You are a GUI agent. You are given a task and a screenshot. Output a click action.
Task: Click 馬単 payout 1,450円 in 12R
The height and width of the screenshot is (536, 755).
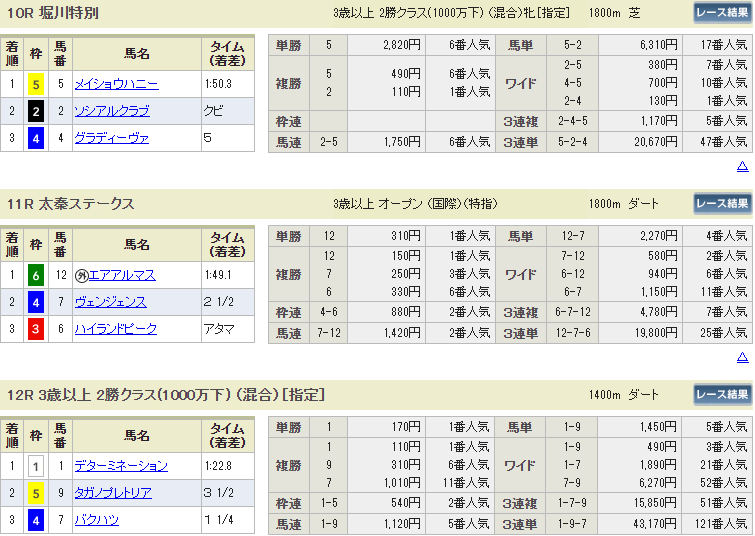coord(658,427)
